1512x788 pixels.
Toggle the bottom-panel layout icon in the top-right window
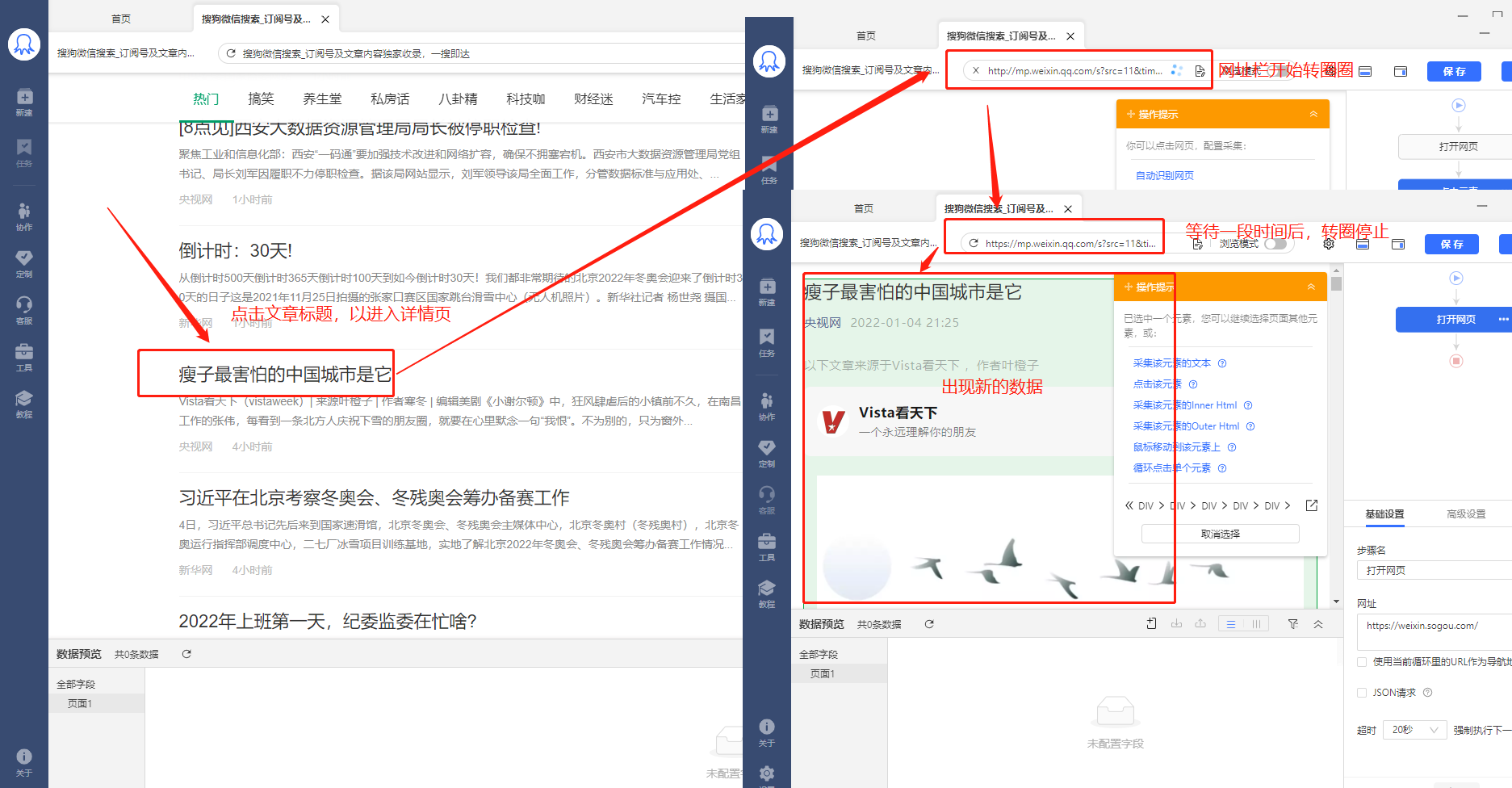point(1365,71)
